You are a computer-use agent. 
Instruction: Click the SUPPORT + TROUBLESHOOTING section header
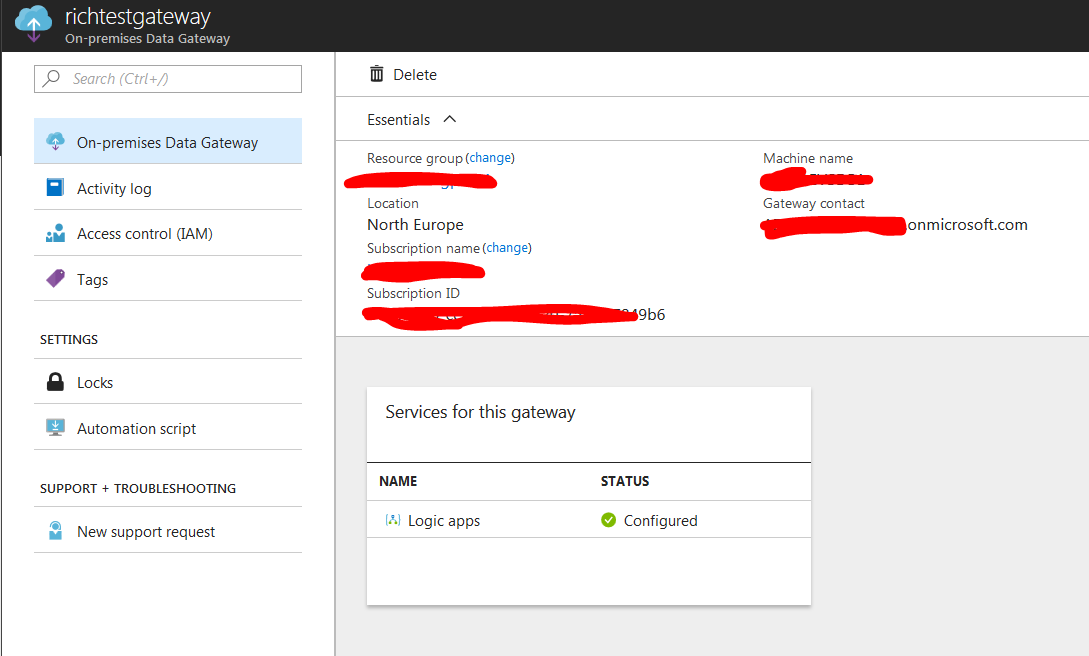pos(138,489)
